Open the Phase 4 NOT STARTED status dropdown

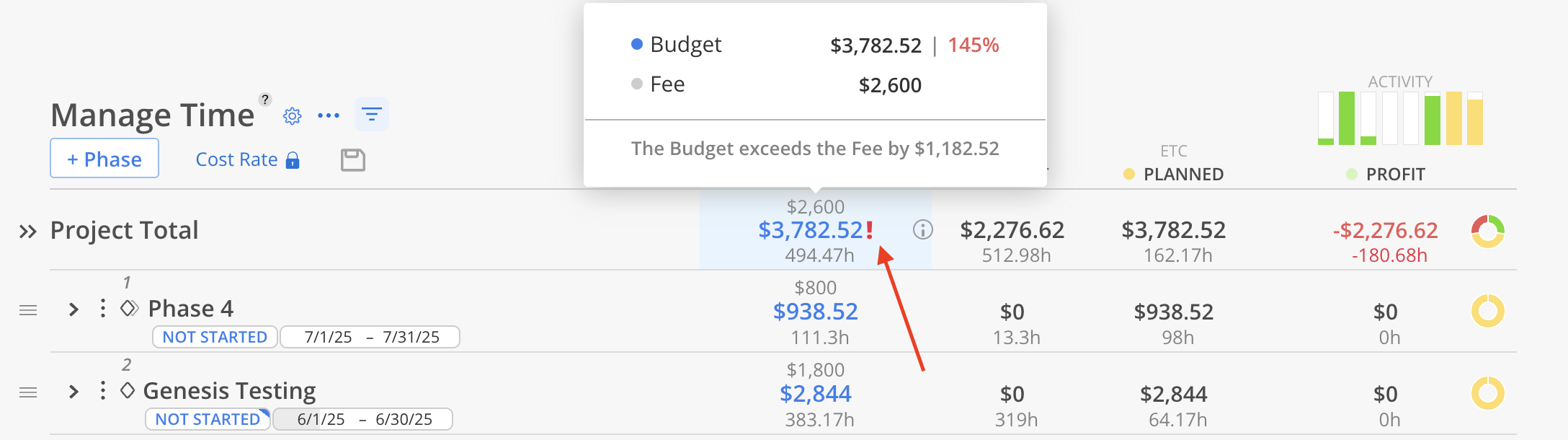coord(215,337)
